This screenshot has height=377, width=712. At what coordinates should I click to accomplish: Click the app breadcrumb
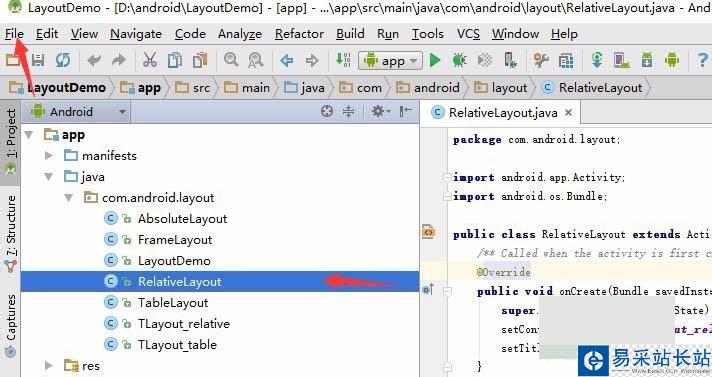(141, 88)
